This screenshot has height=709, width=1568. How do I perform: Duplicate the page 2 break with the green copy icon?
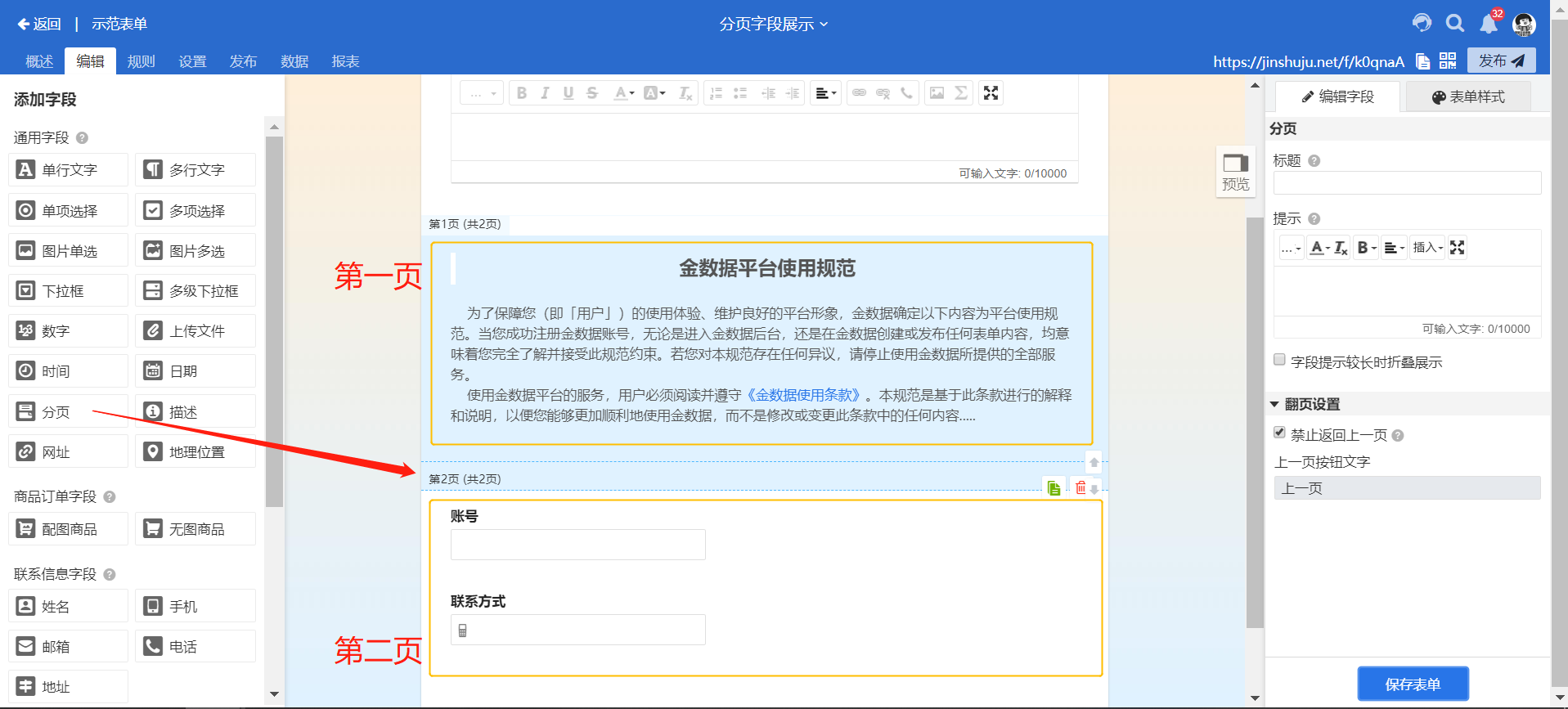click(x=1054, y=487)
